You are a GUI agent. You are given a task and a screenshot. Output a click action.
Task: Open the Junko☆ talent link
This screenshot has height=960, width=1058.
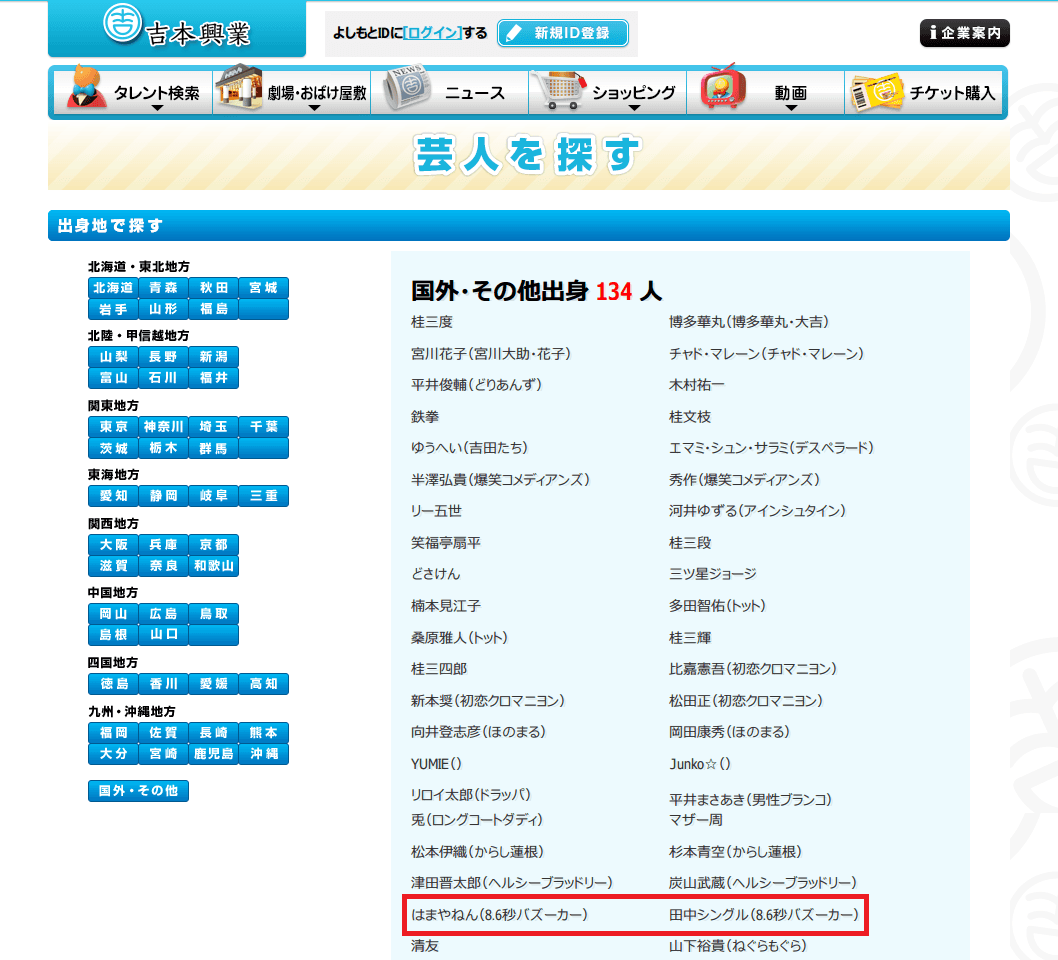coord(700,764)
